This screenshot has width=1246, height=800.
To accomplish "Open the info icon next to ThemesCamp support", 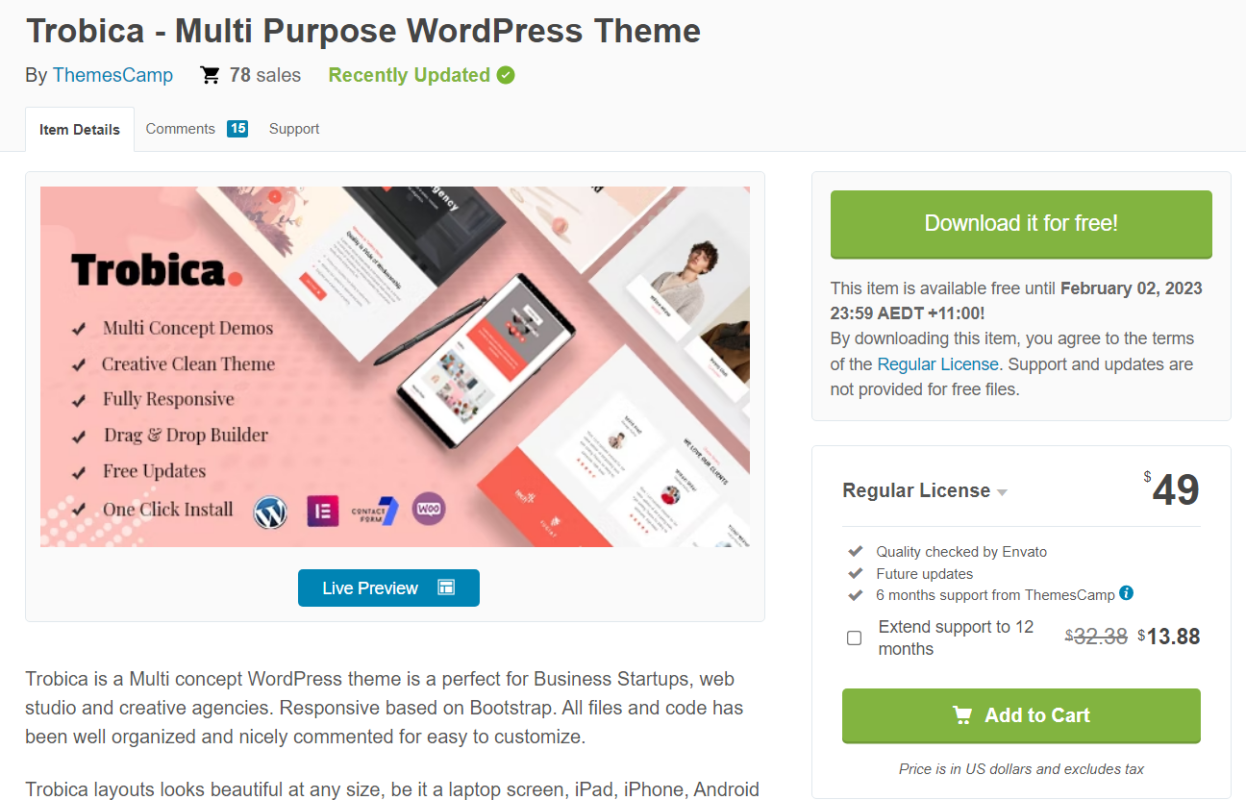I will 1126,594.
